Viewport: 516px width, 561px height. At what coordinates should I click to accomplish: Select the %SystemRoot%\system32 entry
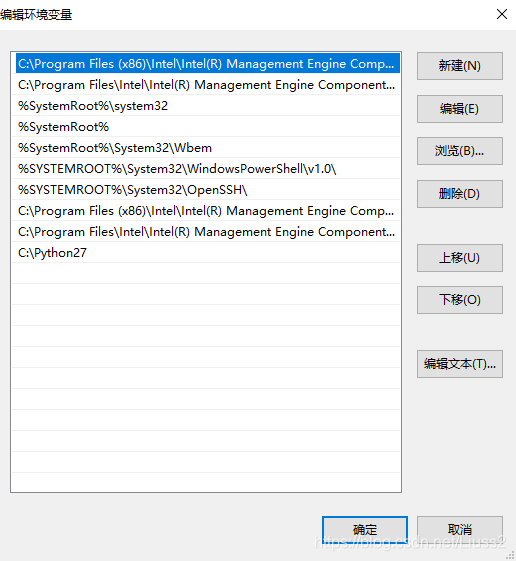coord(206,106)
